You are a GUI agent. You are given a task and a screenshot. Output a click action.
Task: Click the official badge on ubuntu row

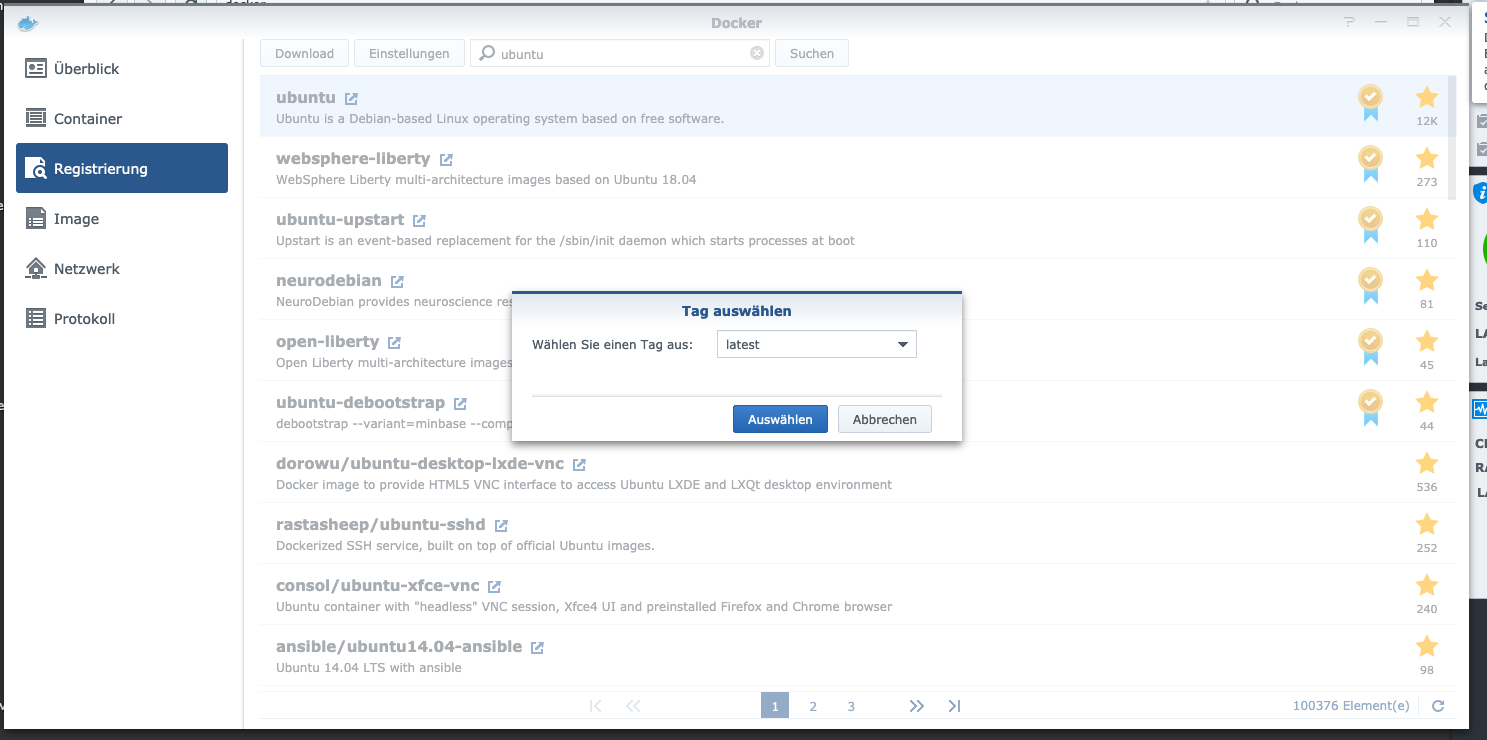1370,102
